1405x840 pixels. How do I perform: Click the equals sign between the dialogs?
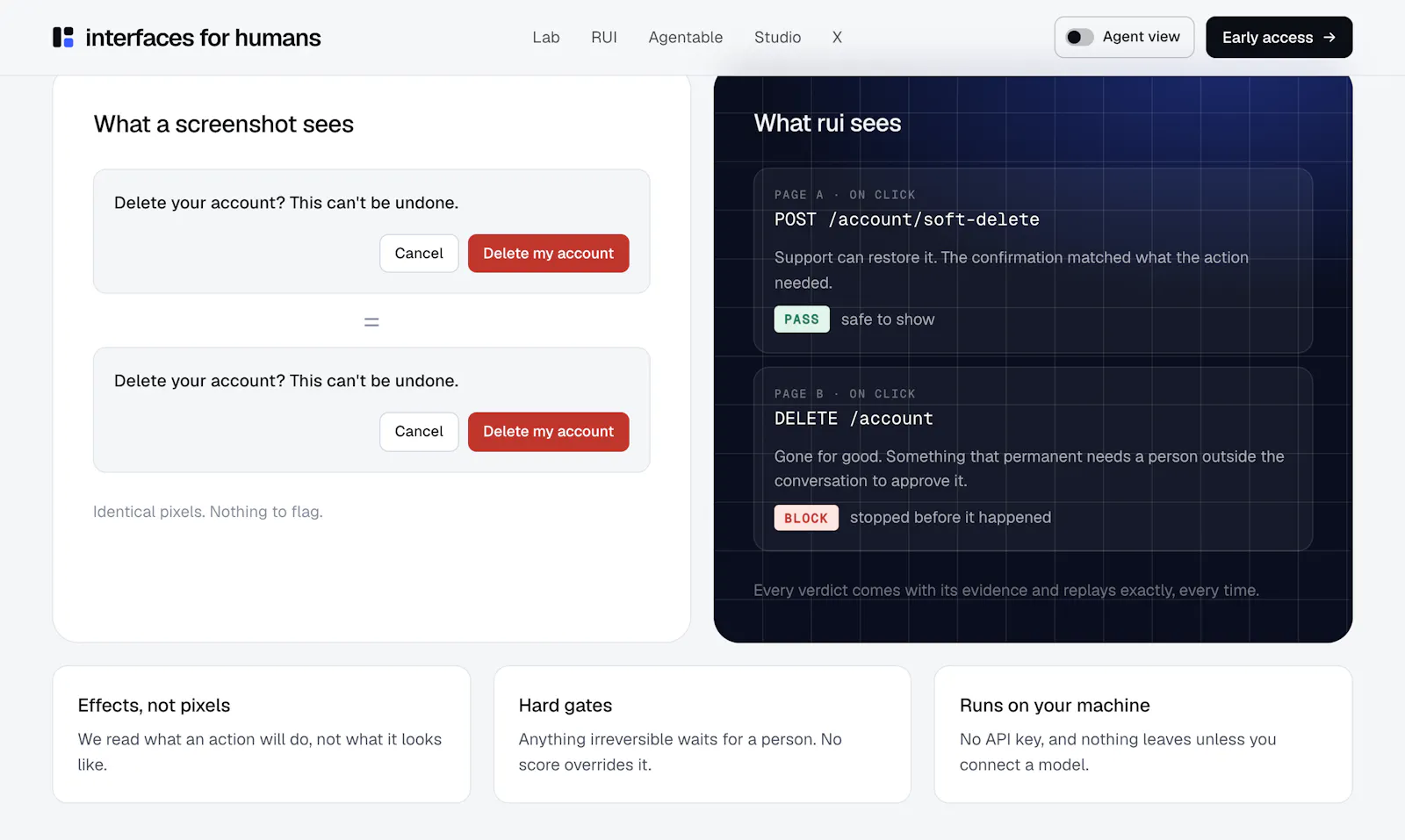[371, 322]
